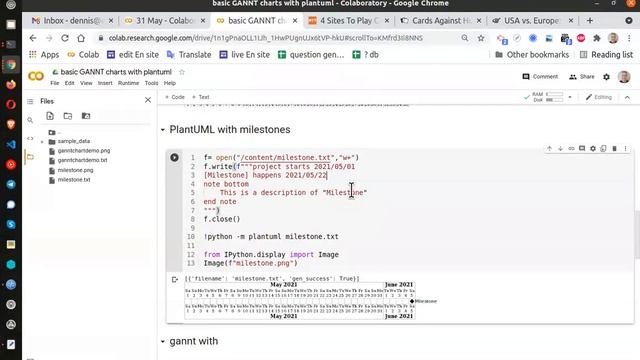Click the Chrome address bar URL
640x360 pixels.
265,38
